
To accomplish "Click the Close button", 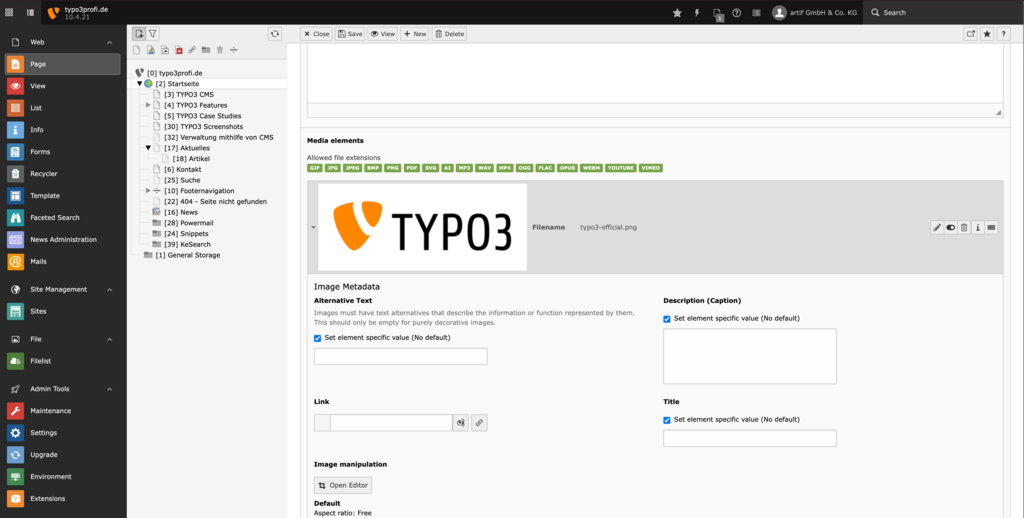I will click(x=317, y=34).
